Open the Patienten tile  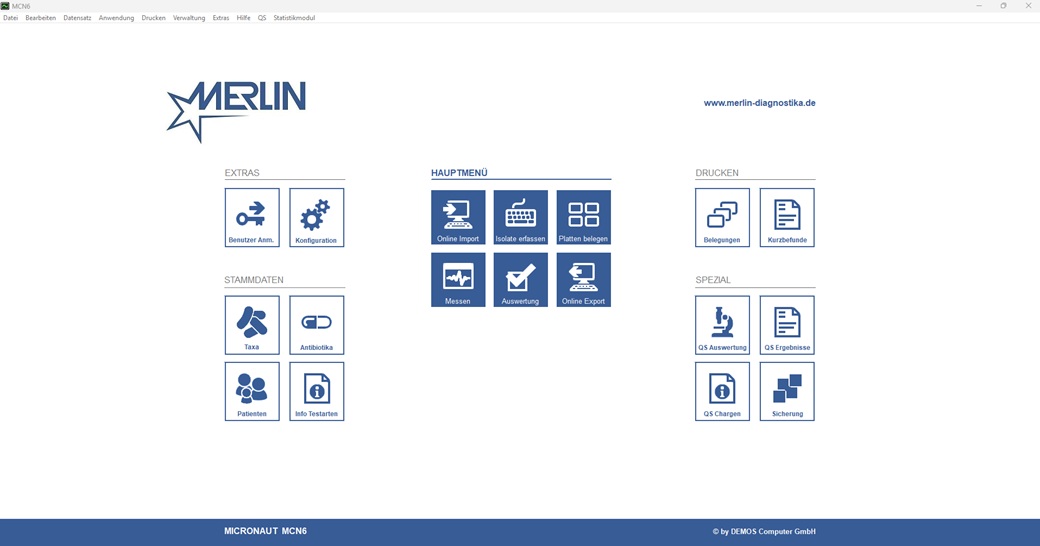click(x=252, y=391)
